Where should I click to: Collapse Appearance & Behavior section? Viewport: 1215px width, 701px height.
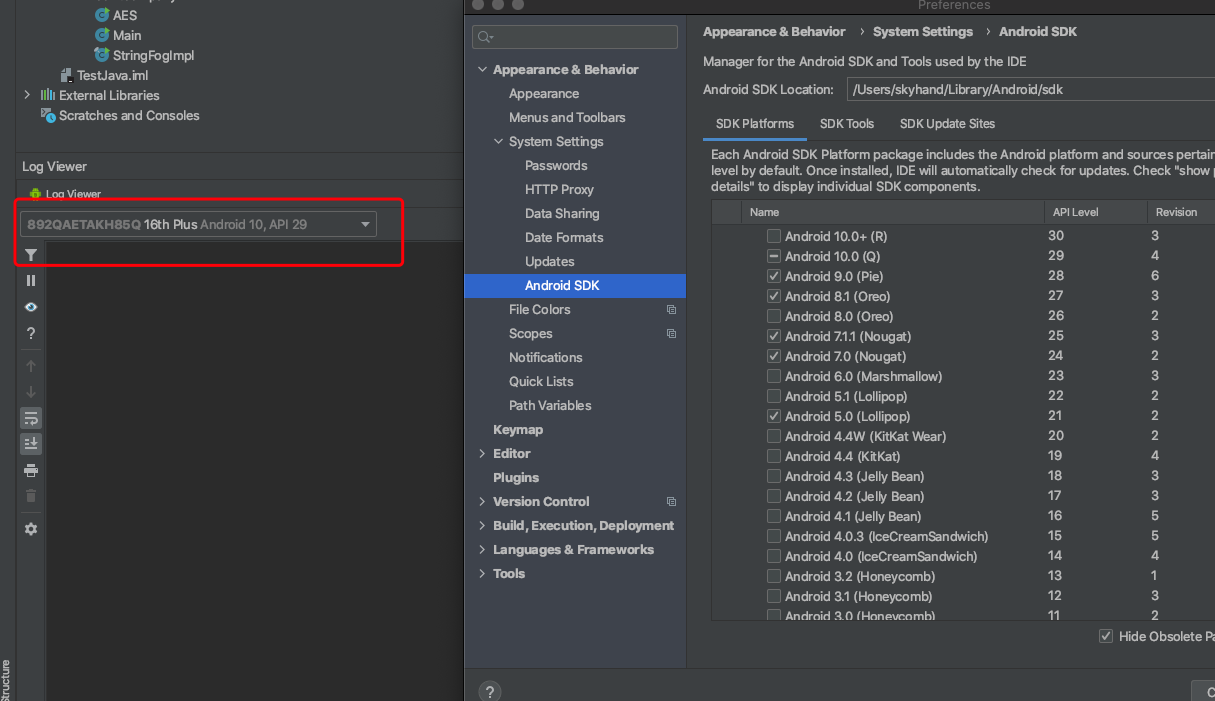[482, 70]
